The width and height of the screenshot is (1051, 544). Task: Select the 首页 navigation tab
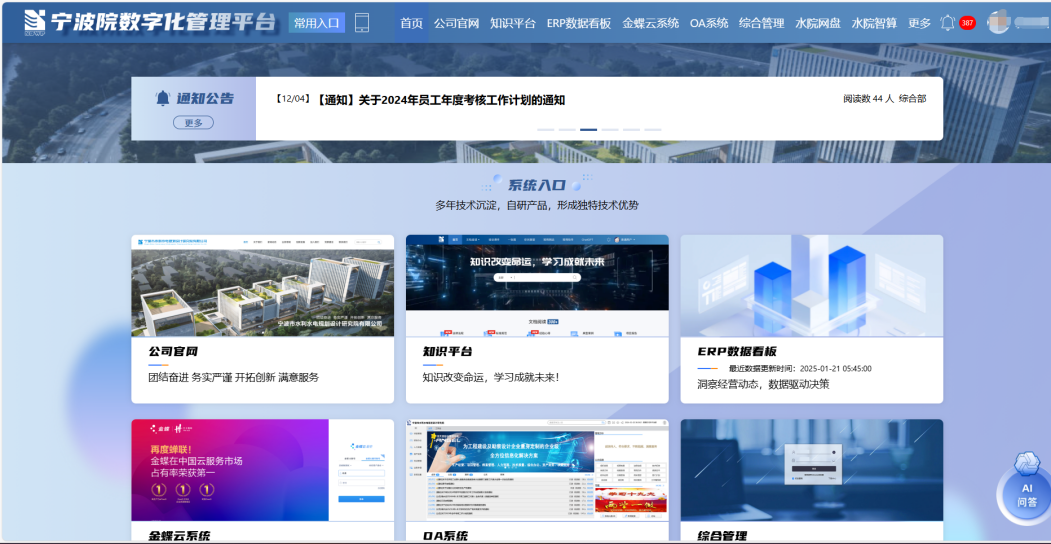(411, 23)
